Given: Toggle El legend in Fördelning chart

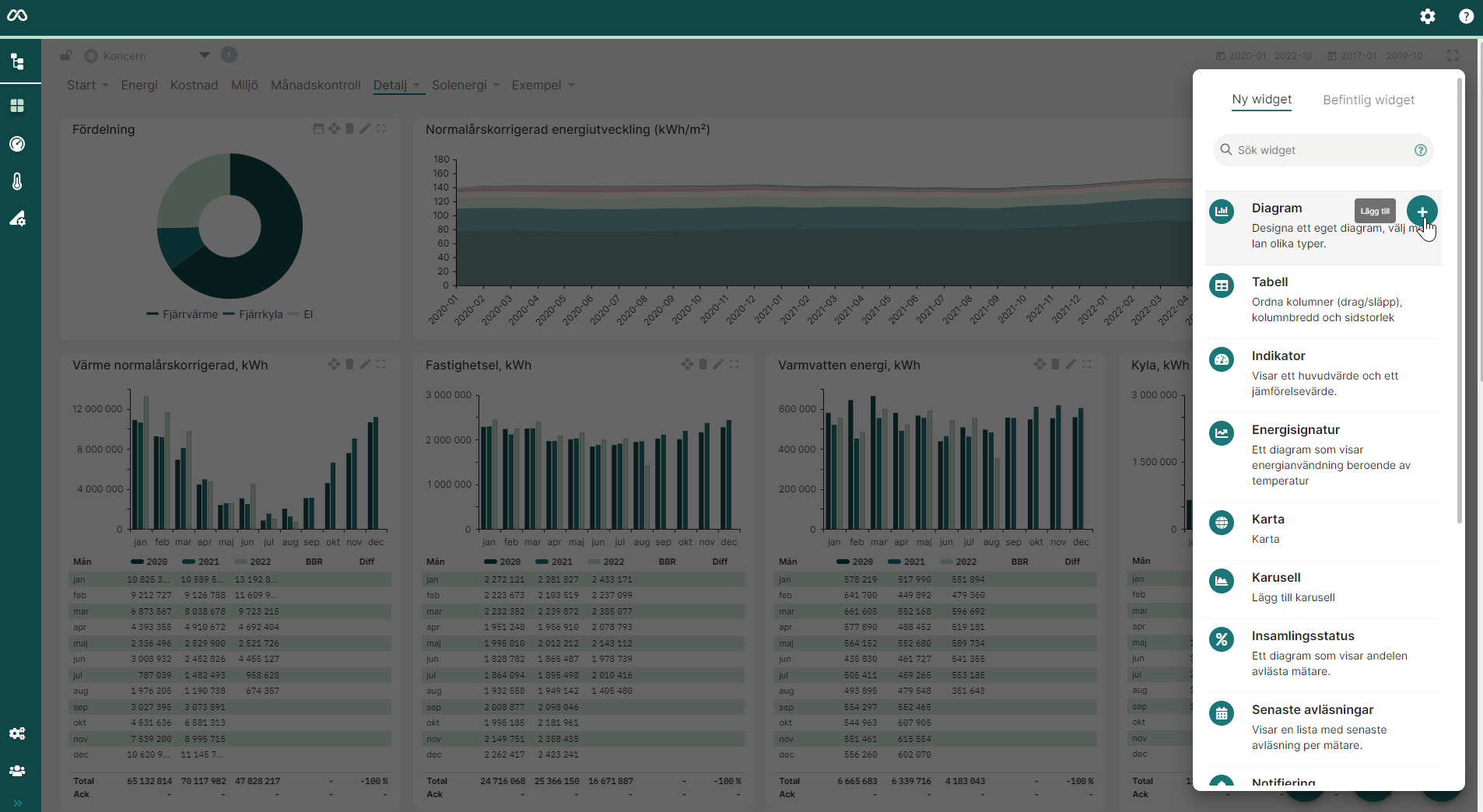Looking at the screenshot, I should coord(300,314).
